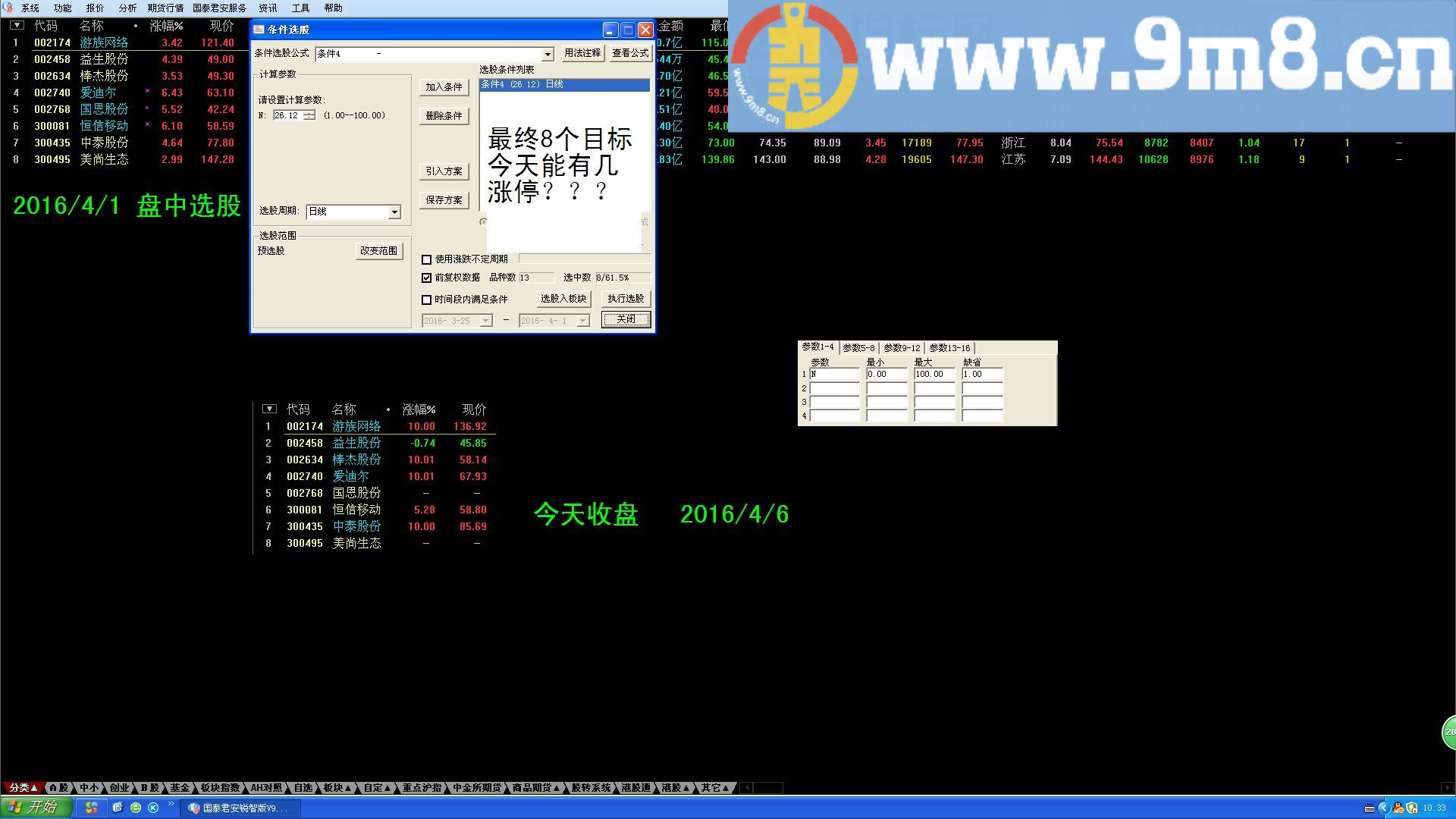Click the 条件选股 dialog title icon
This screenshot has height=819, width=1456.
coord(259,30)
